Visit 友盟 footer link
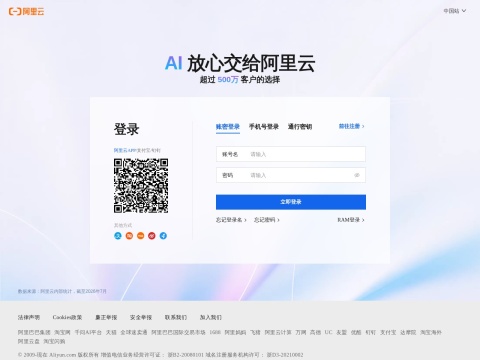This screenshot has height=360, width=480. [x=342, y=332]
